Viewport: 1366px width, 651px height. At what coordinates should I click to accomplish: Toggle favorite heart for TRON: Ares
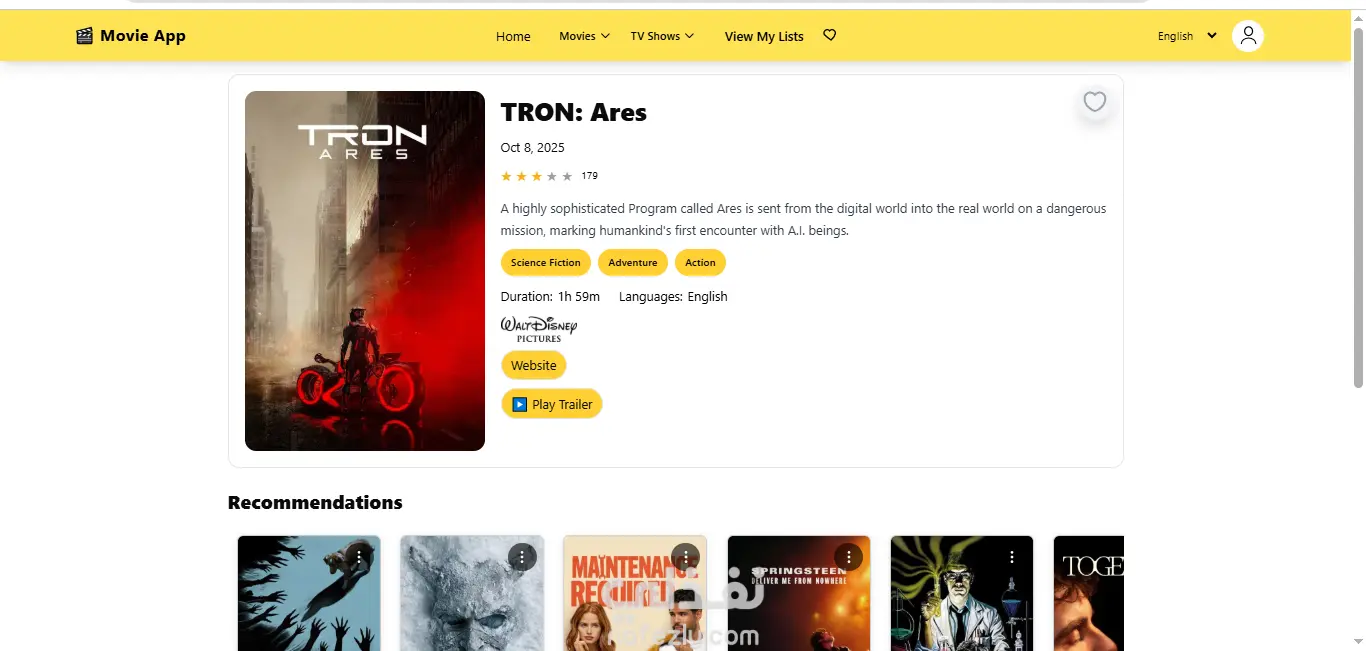pos(1095,101)
